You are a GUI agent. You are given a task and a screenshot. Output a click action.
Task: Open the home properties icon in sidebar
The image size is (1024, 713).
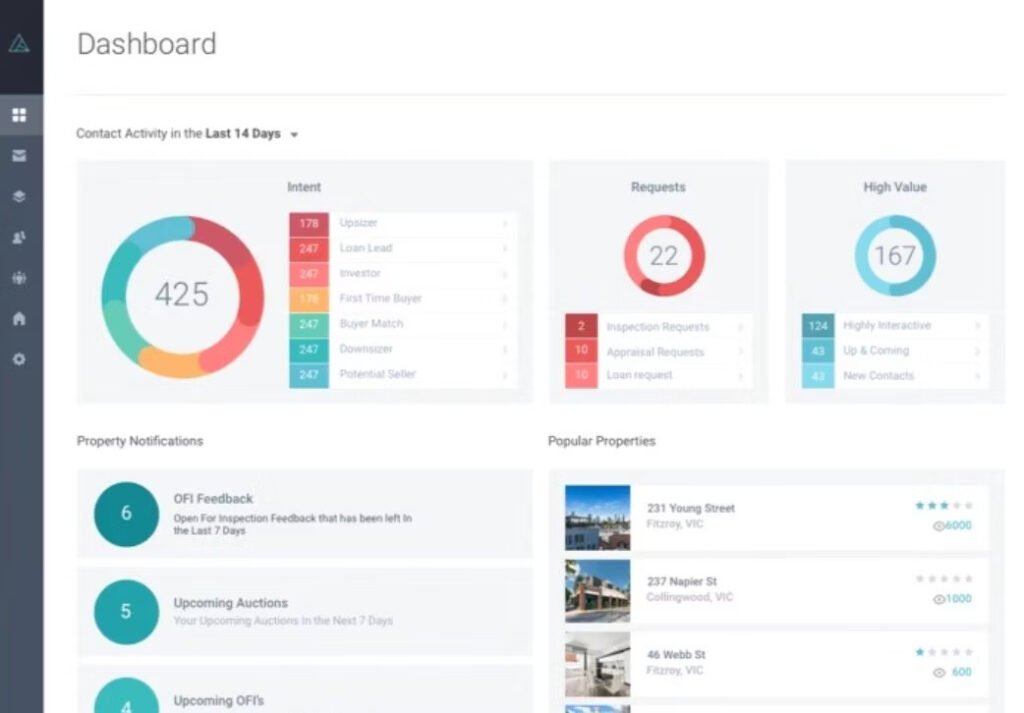[19, 319]
